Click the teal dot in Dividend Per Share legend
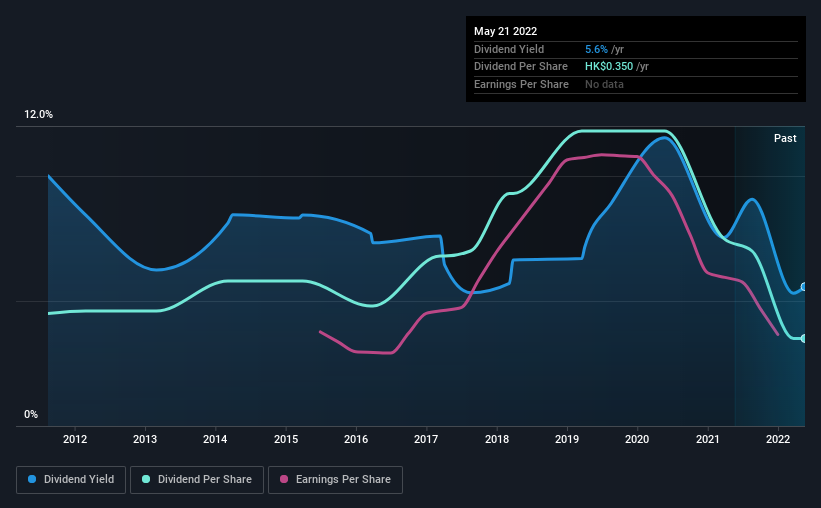Image resolution: width=821 pixels, height=508 pixels. [x=147, y=480]
